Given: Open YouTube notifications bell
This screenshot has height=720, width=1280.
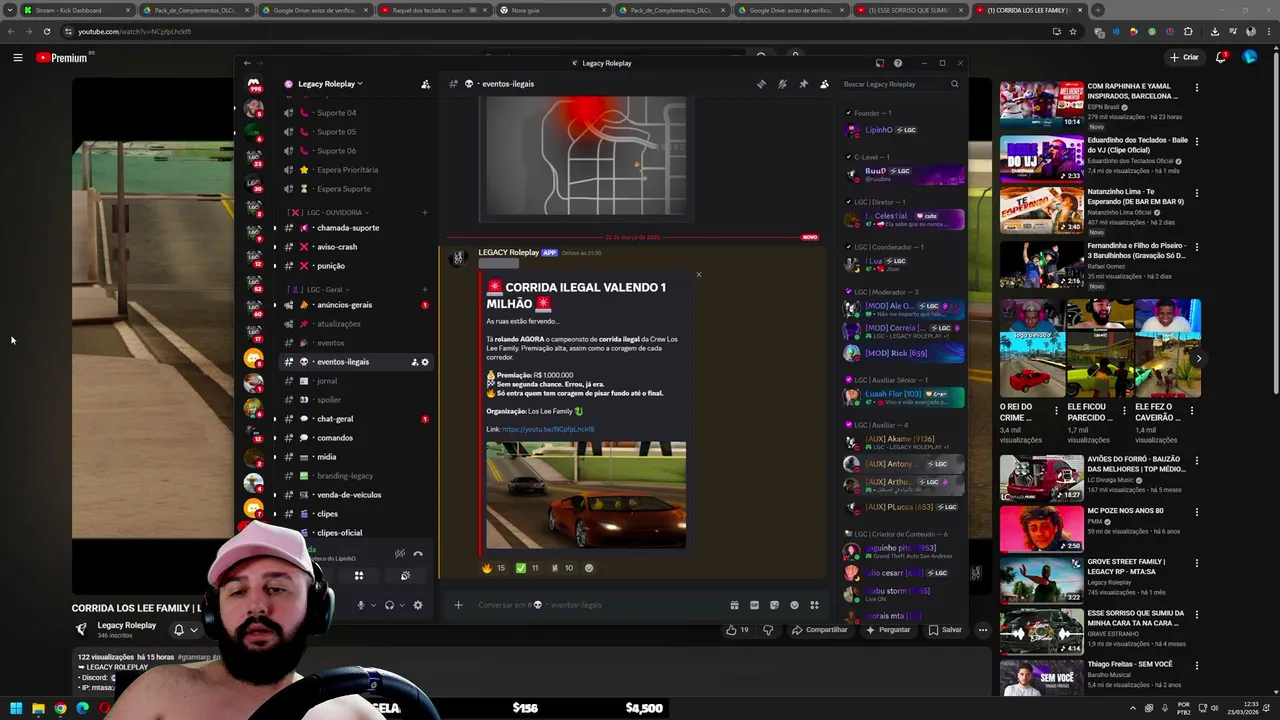Looking at the screenshot, I should pos(1220,57).
